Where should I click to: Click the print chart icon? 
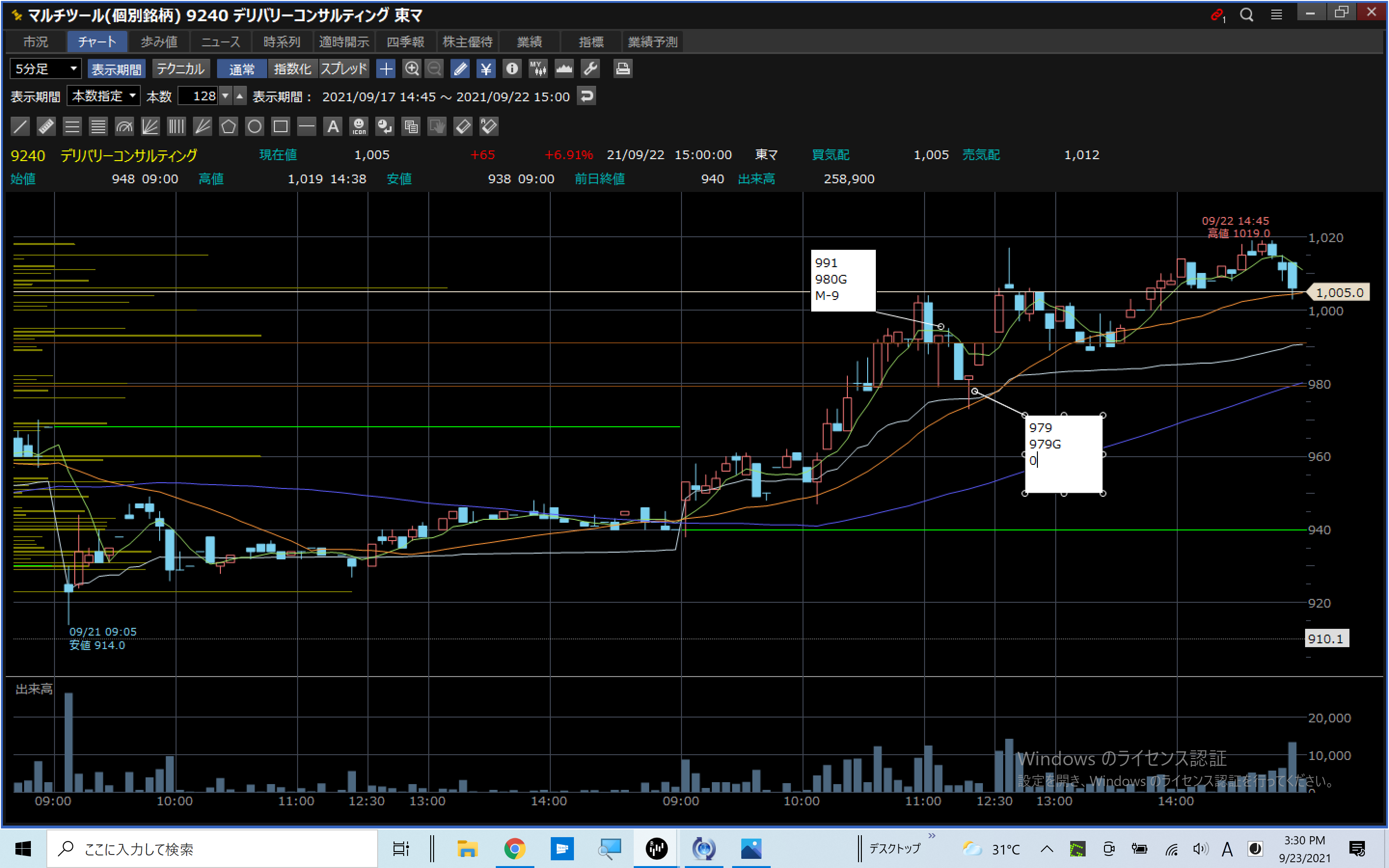click(623, 69)
